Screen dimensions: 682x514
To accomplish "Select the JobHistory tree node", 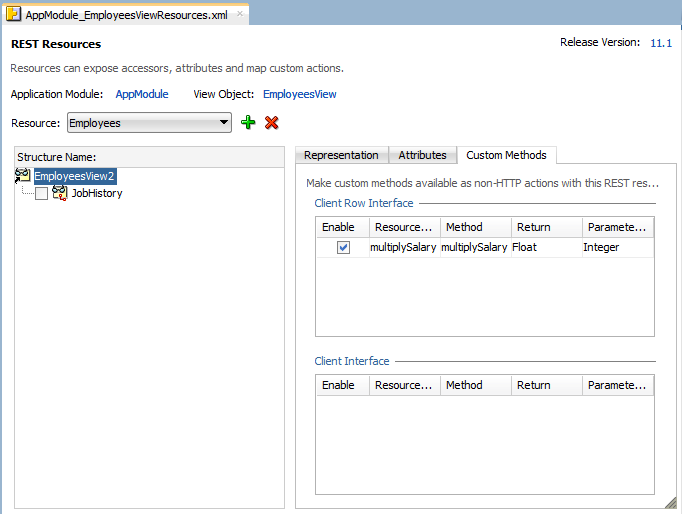I will pos(97,193).
